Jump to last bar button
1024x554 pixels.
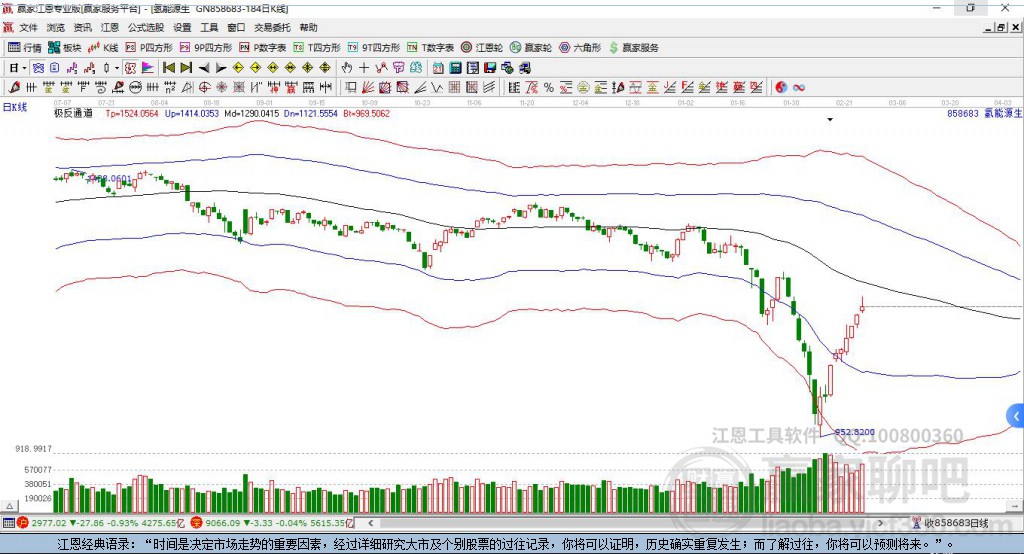coord(186,68)
